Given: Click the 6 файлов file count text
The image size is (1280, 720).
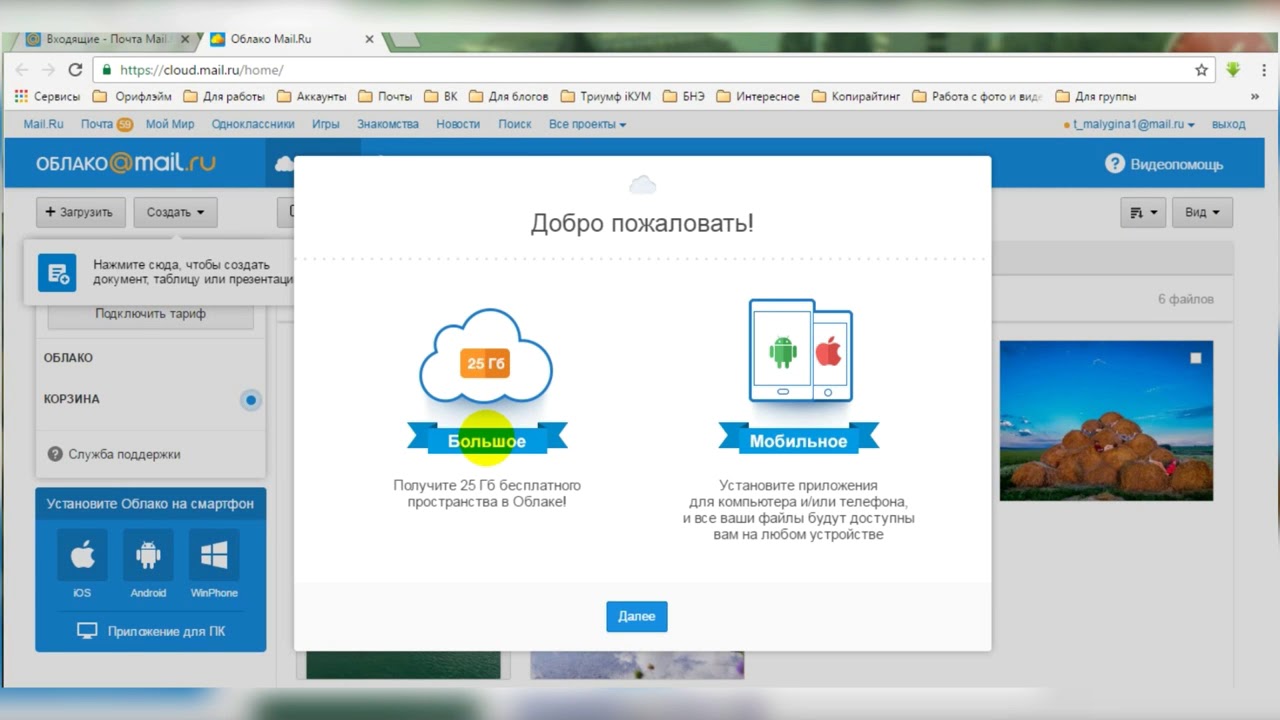Looking at the screenshot, I should [x=1186, y=299].
